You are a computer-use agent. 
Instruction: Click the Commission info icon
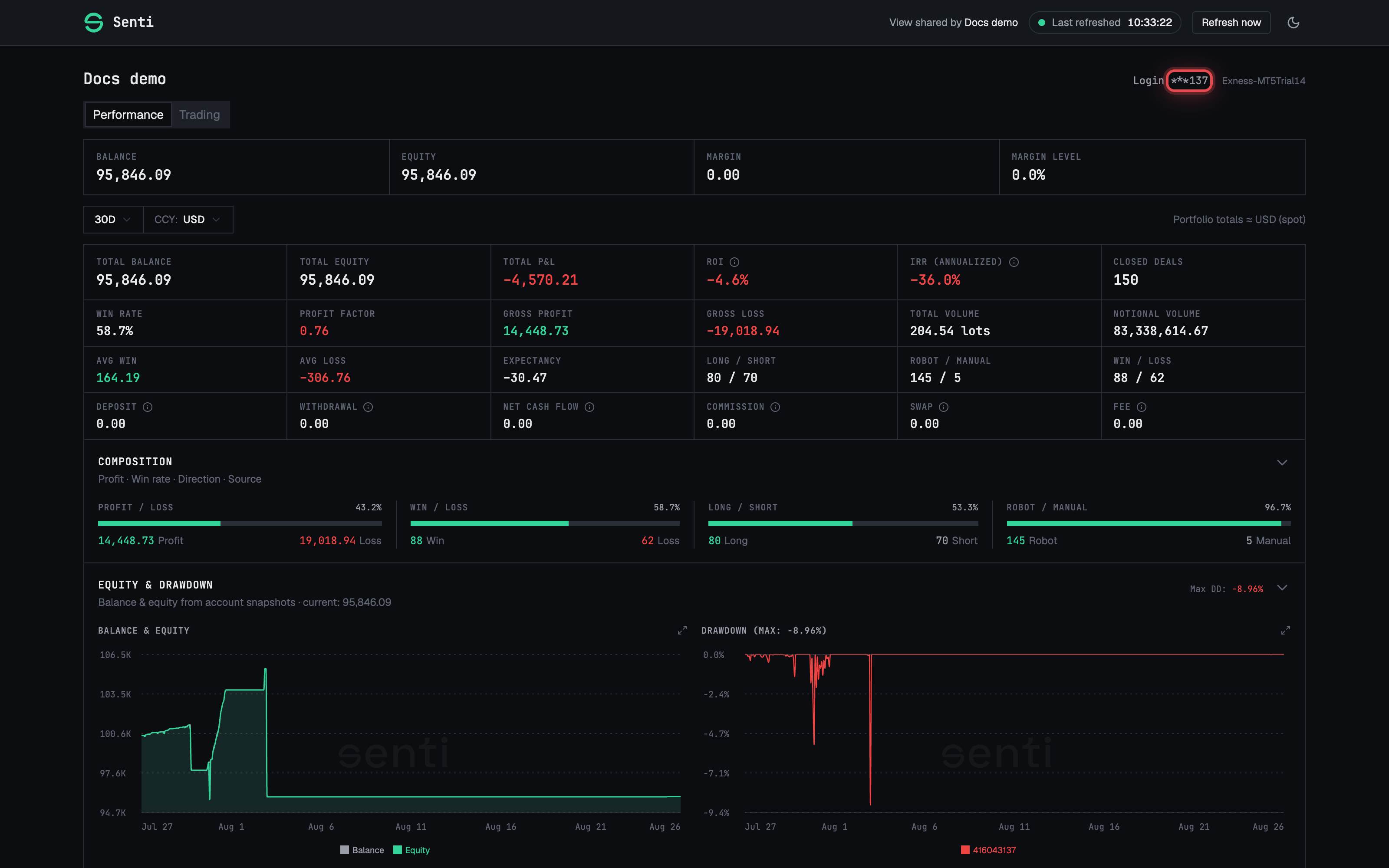coord(775,407)
